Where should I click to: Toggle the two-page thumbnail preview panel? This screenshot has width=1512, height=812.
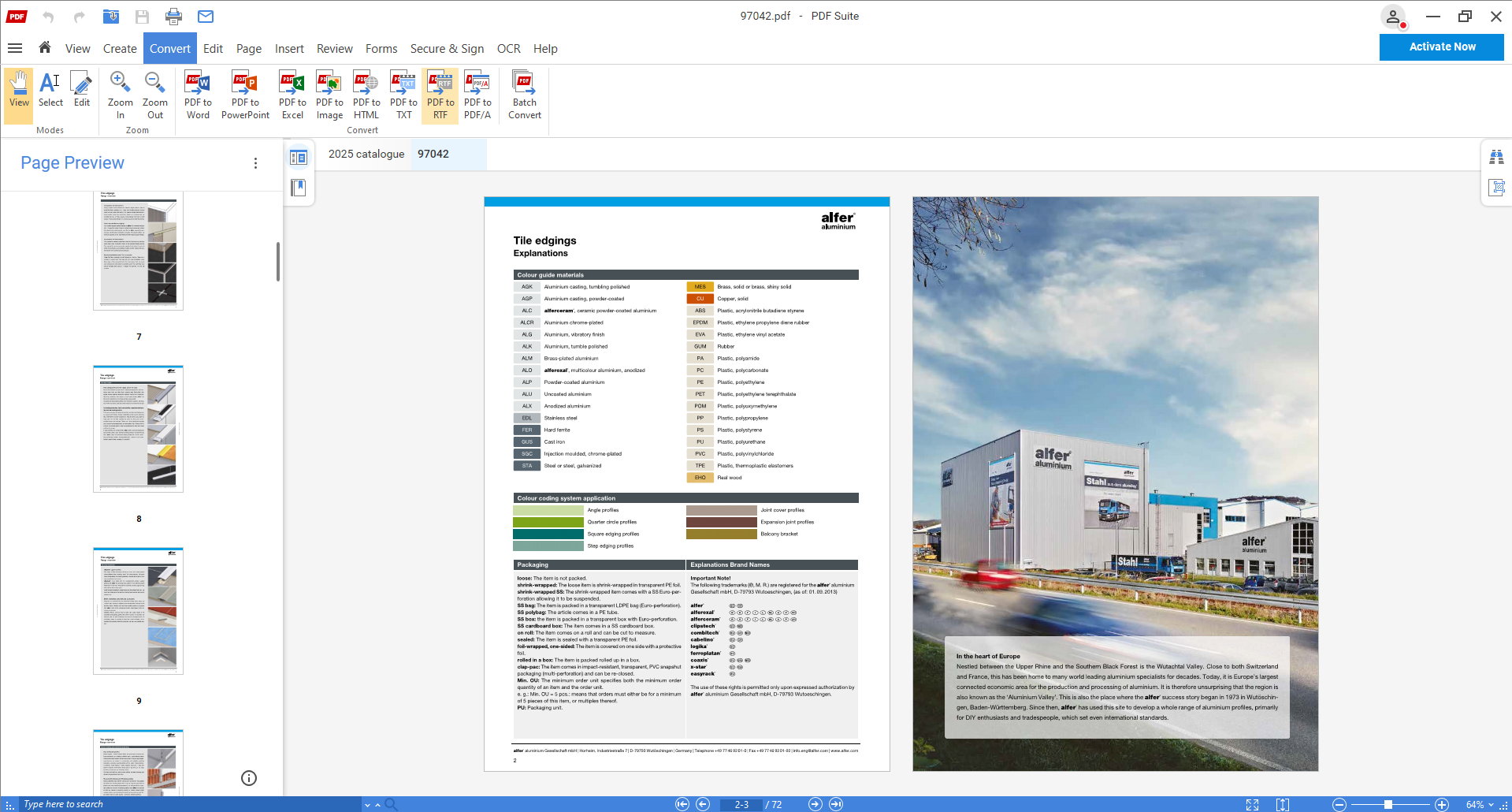(x=299, y=157)
